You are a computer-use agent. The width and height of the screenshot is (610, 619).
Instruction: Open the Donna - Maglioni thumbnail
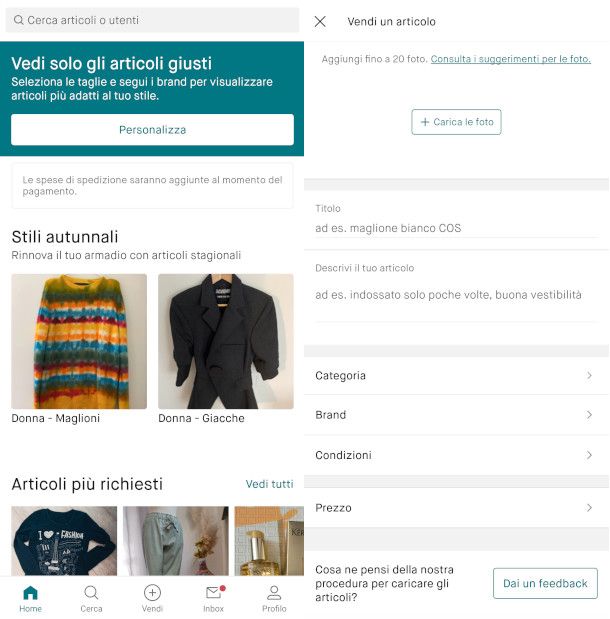tap(79, 341)
